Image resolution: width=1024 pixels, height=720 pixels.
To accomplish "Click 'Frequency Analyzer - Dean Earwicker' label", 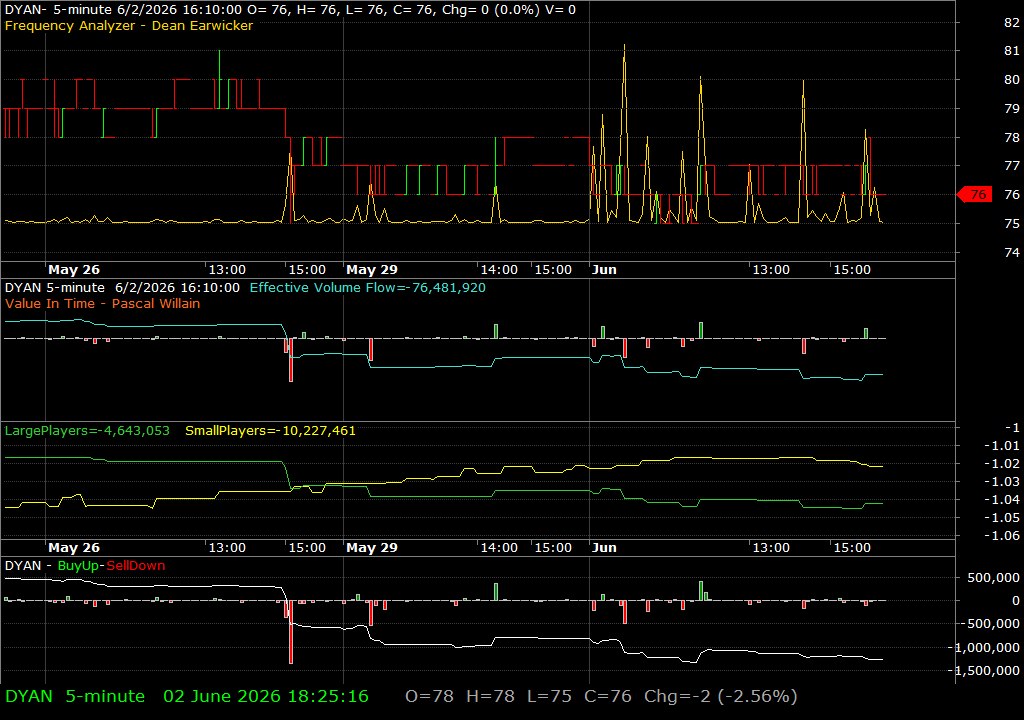I will point(129,25).
